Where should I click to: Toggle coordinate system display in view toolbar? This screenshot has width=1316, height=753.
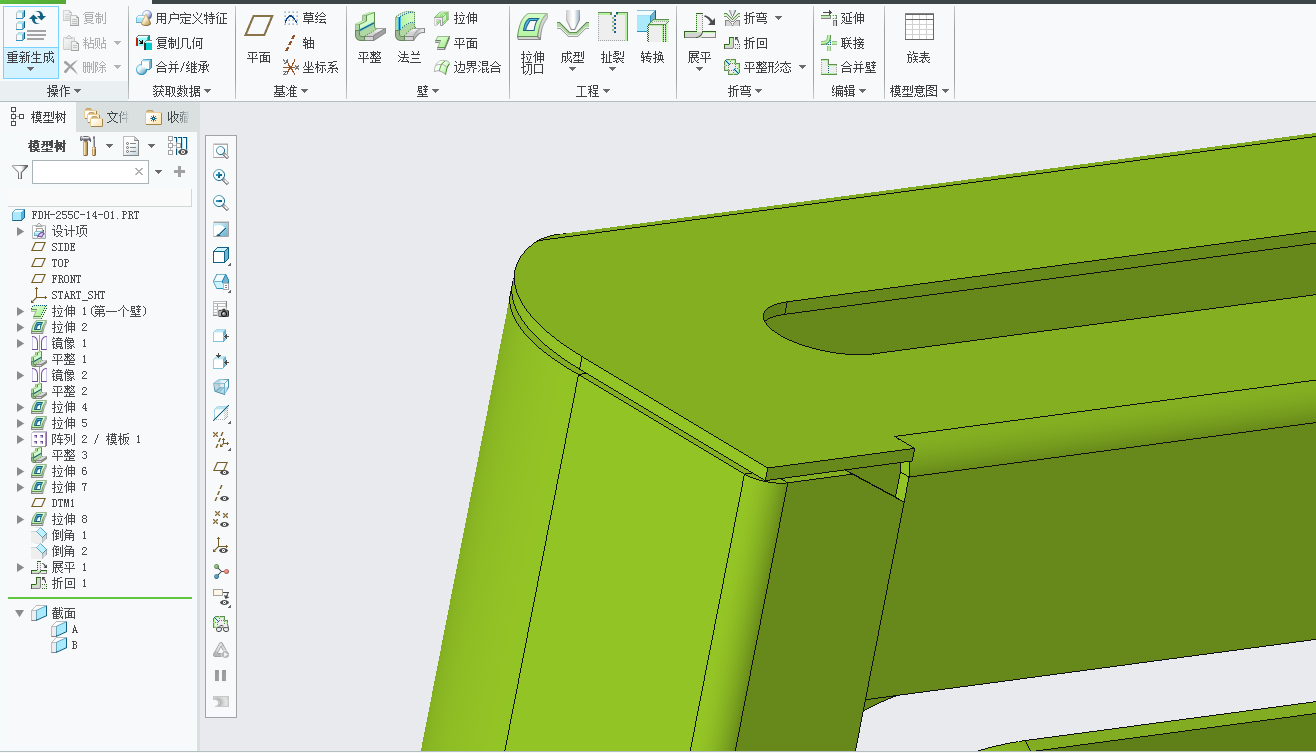pyautogui.click(x=221, y=545)
